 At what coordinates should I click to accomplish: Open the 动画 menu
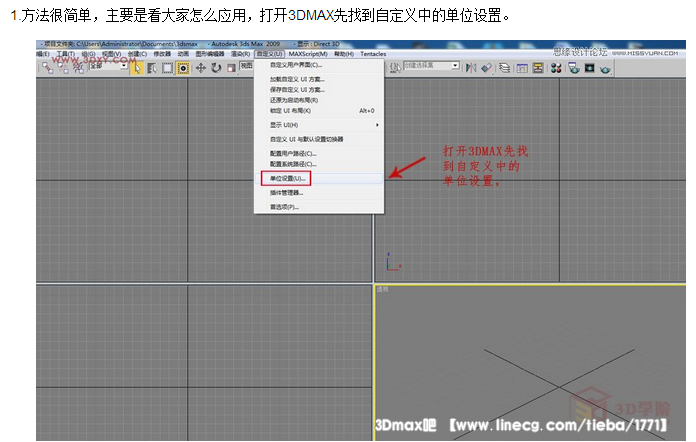[x=183, y=54]
